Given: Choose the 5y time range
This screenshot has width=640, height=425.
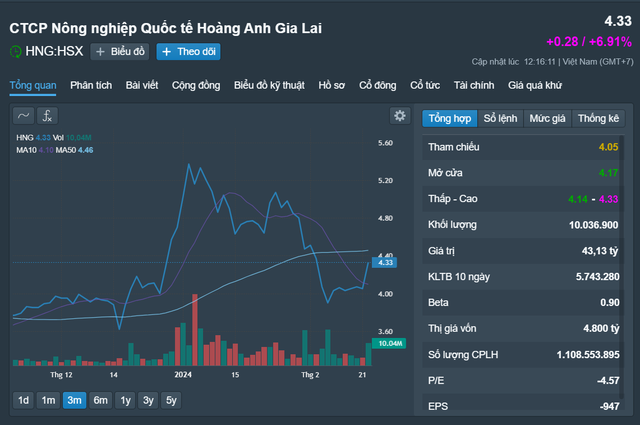Looking at the screenshot, I should pos(172,400).
